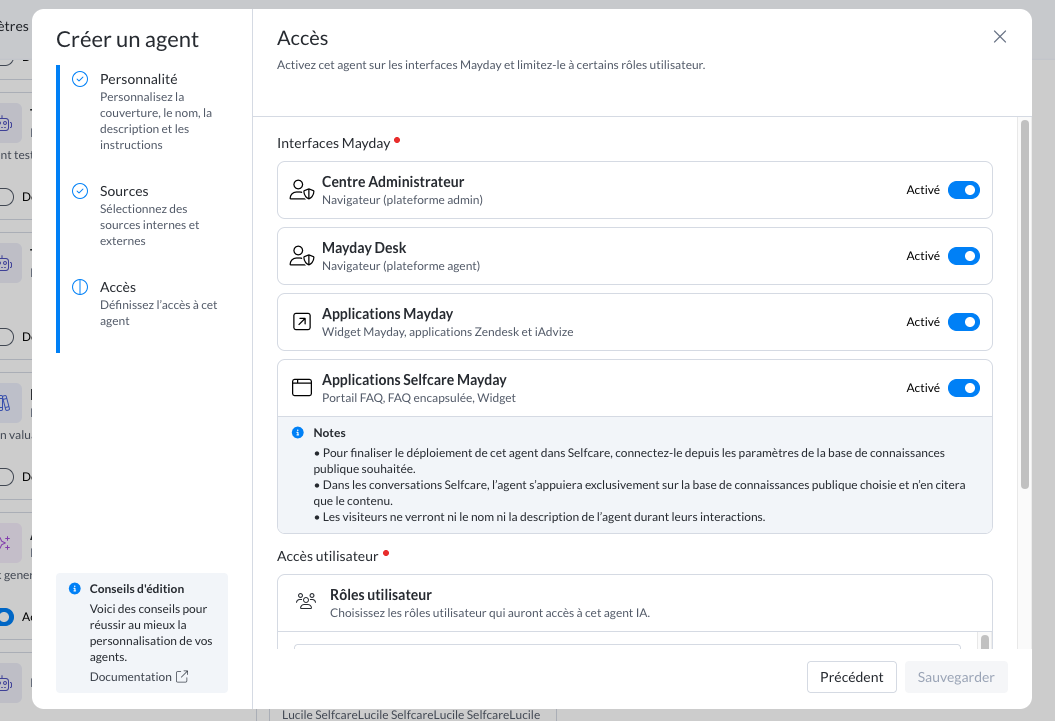Click the Applications Selfcare Mayday window icon
The height and width of the screenshot is (721, 1055).
click(301, 388)
